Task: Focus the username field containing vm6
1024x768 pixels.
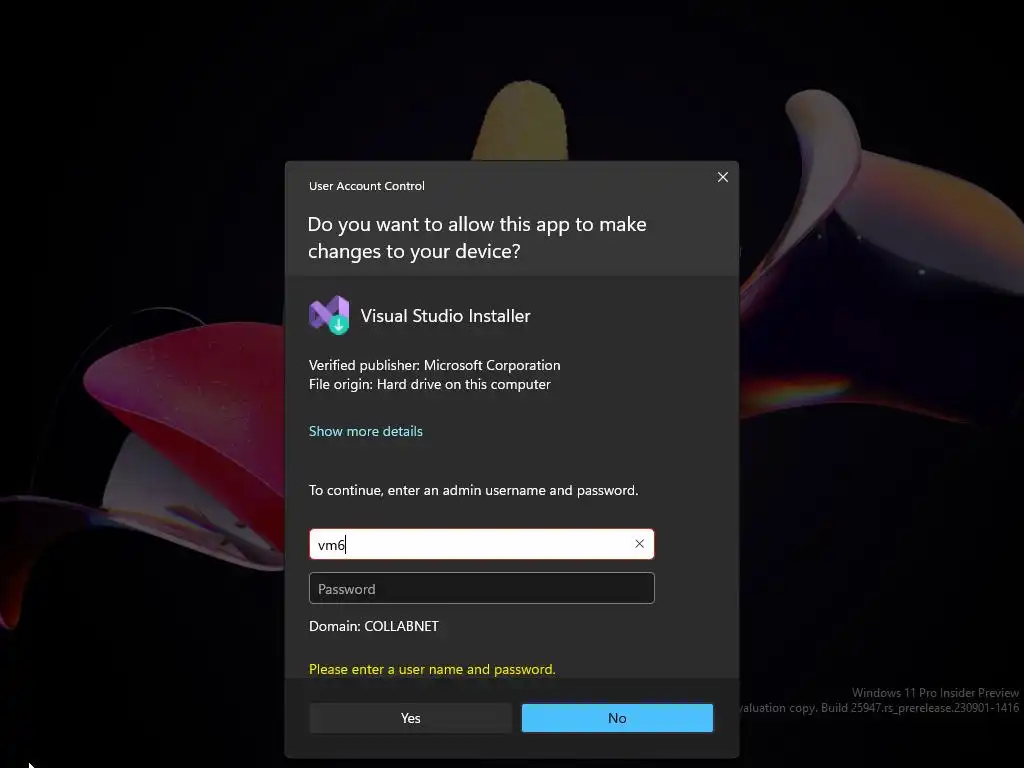Action: pyautogui.click(x=481, y=544)
